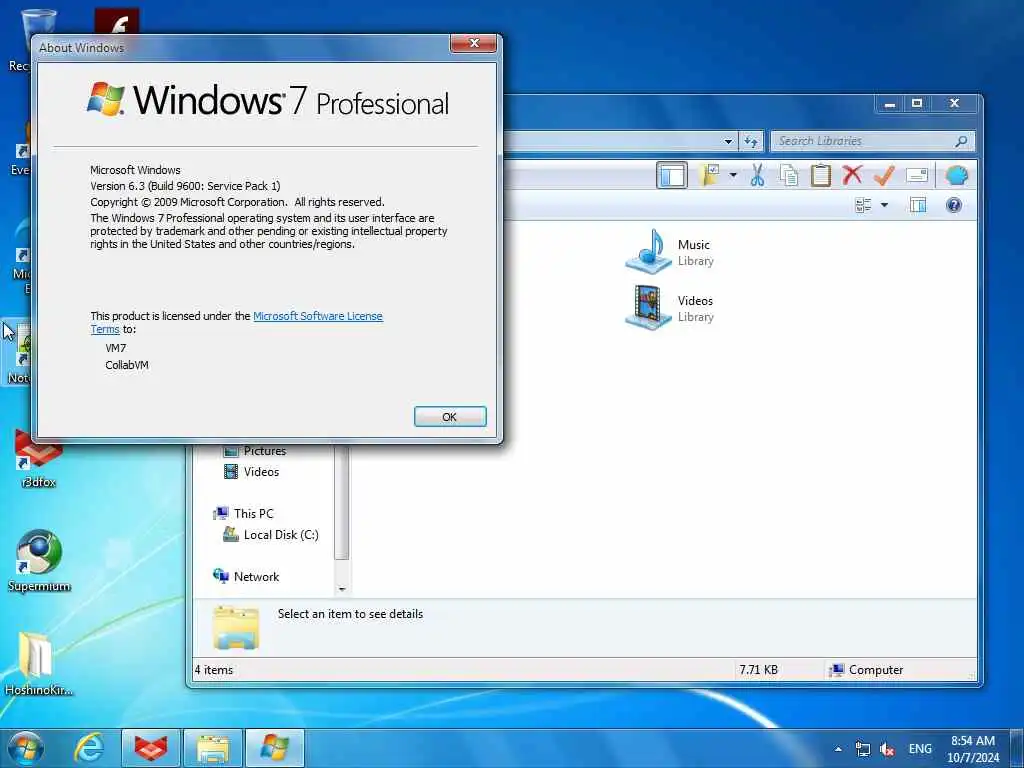Click the File Explorer taskbar button
The width and height of the screenshot is (1024, 768).
[213, 748]
